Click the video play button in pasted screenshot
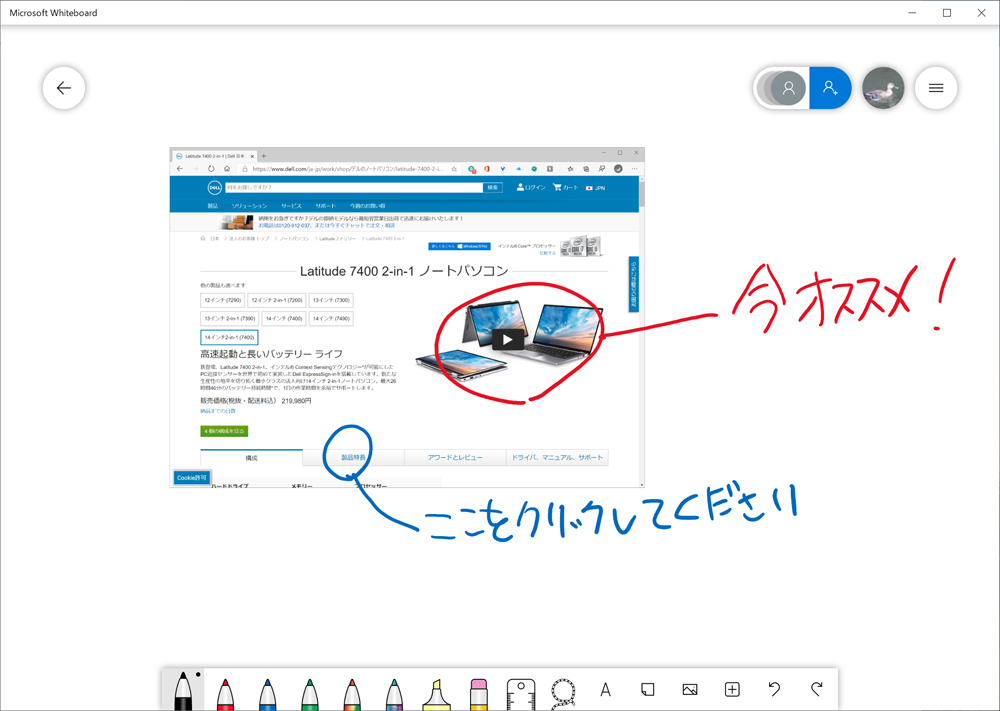 pos(508,339)
